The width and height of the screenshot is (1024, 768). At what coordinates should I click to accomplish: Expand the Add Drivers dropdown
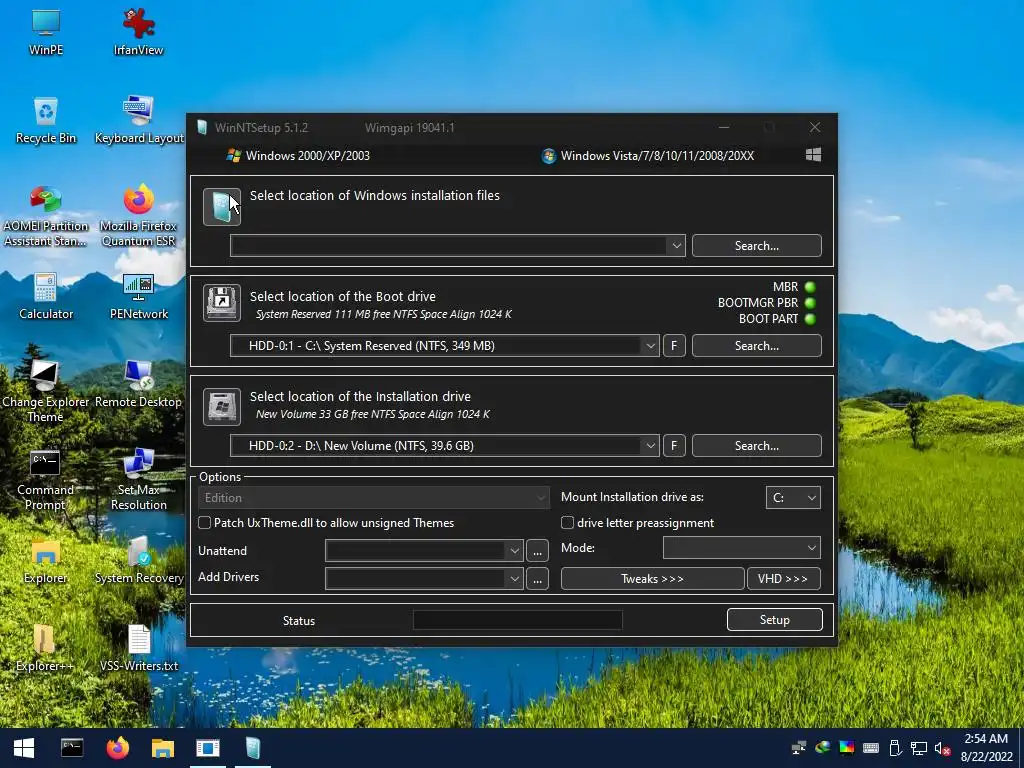[x=514, y=579]
